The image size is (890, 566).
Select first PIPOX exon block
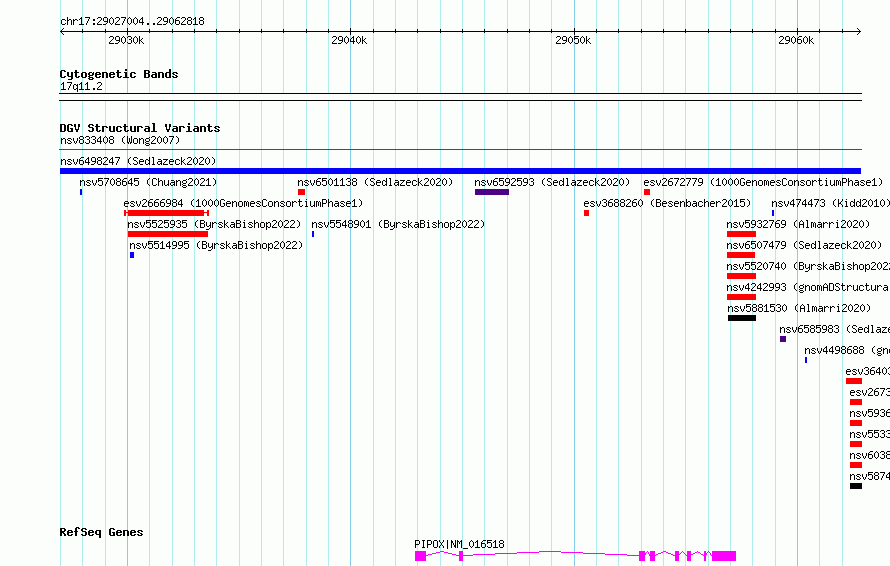pos(420,556)
